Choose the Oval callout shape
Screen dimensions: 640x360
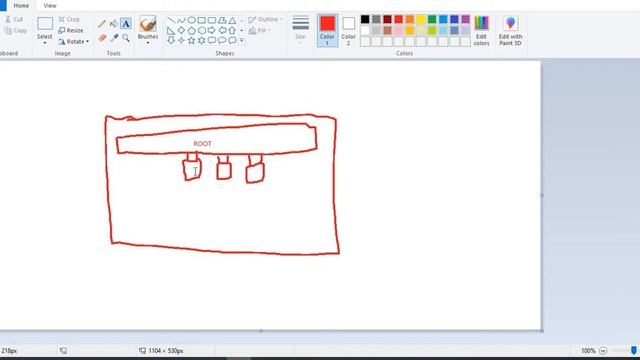point(222,40)
